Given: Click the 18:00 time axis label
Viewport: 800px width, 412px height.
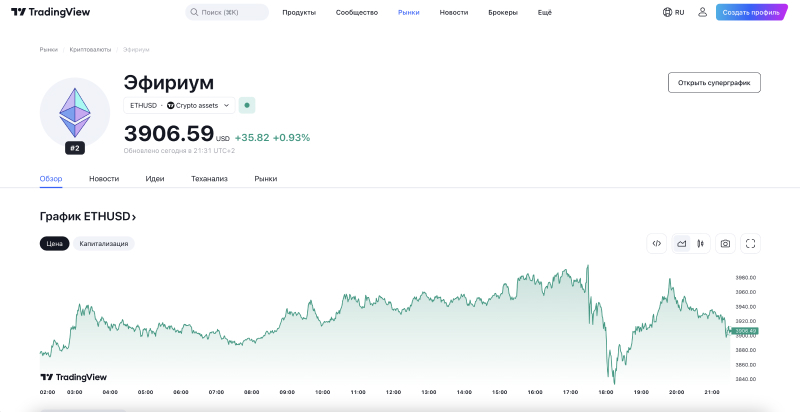Looking at the screenshot, I should 606,392.
